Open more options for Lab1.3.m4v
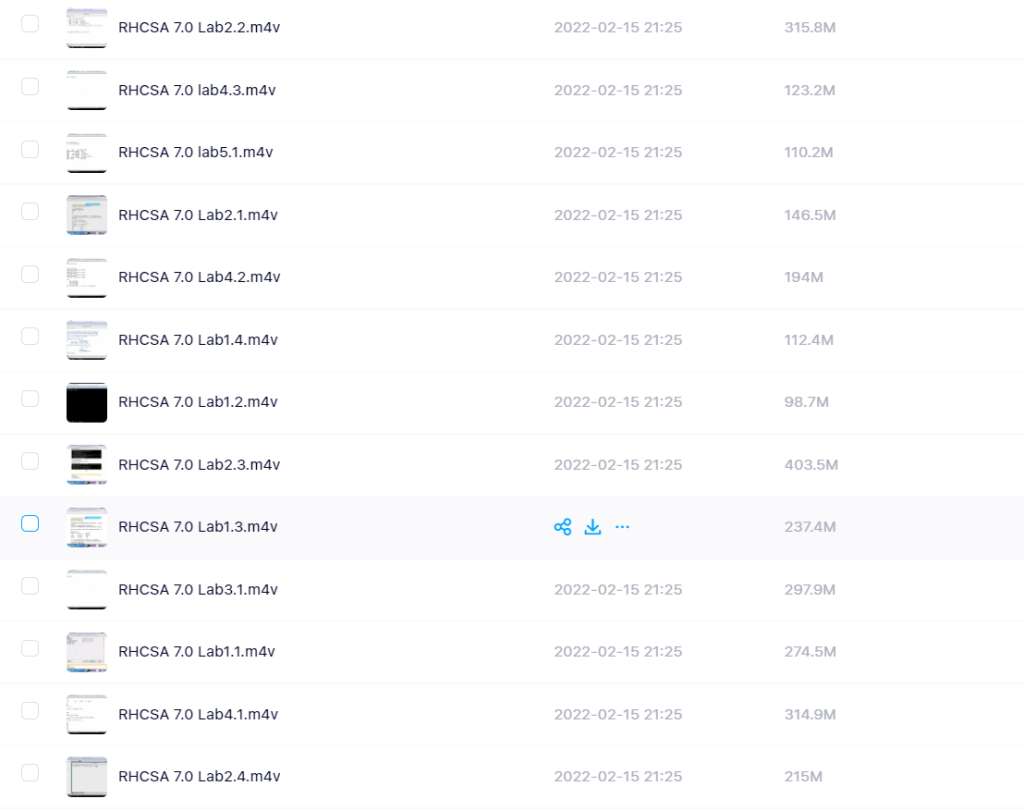 623,527
